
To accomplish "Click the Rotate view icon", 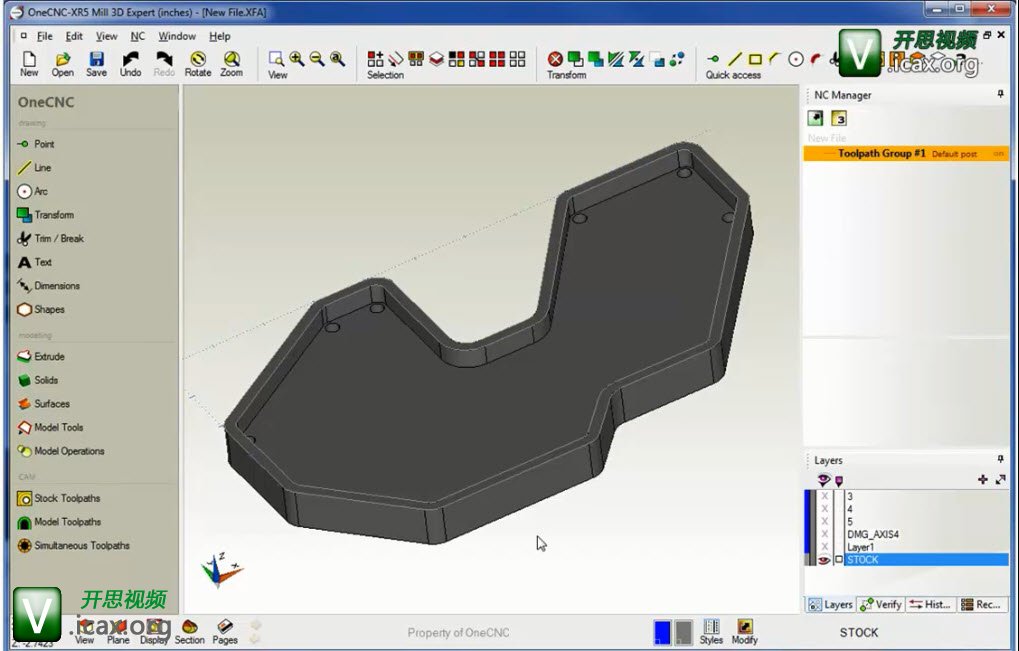I will (x=198, y=64).
